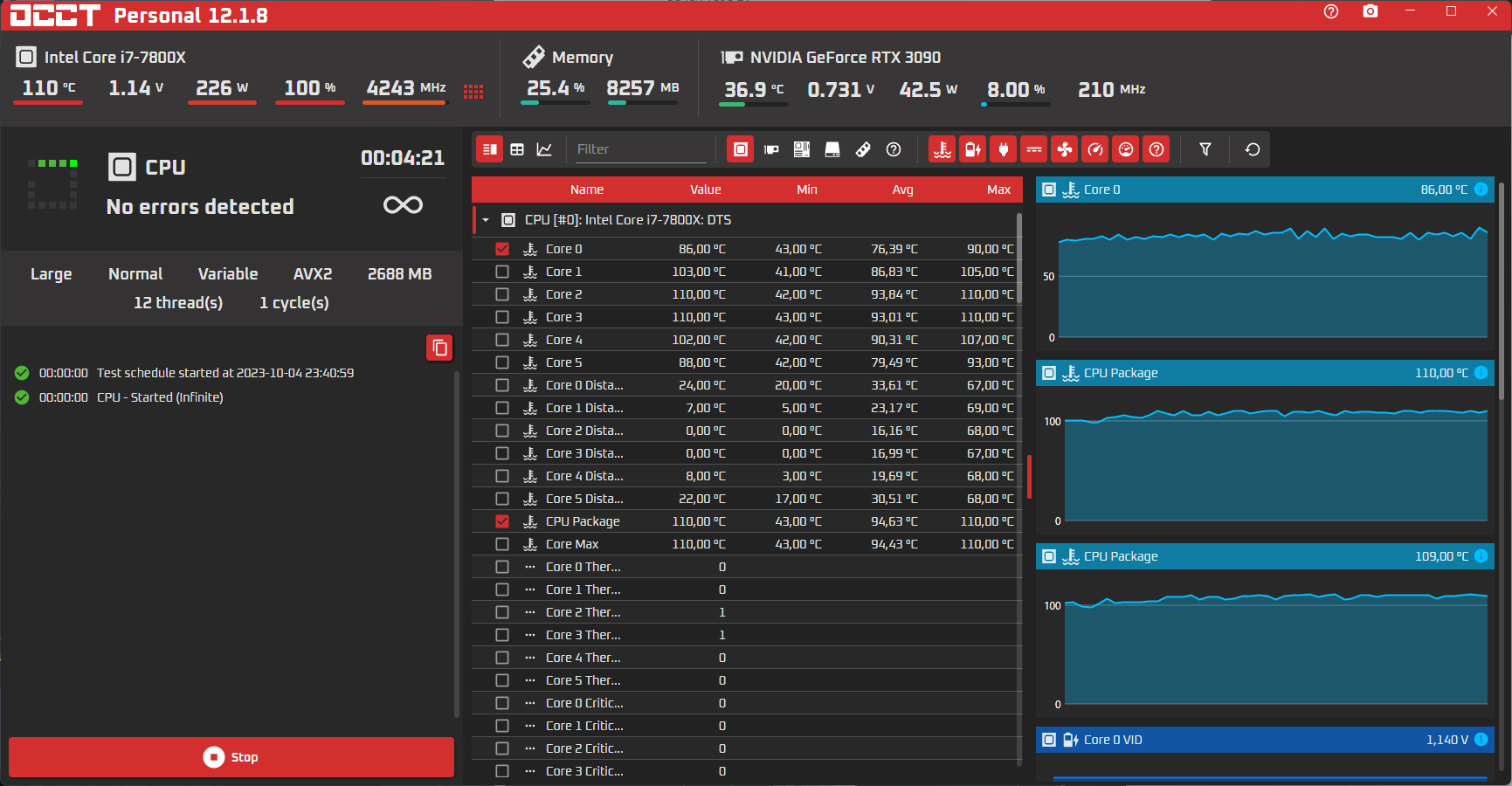The image size is (1512, 786).
Task: Toggle the fan sensor type filter
Action: click(1065, 149)
